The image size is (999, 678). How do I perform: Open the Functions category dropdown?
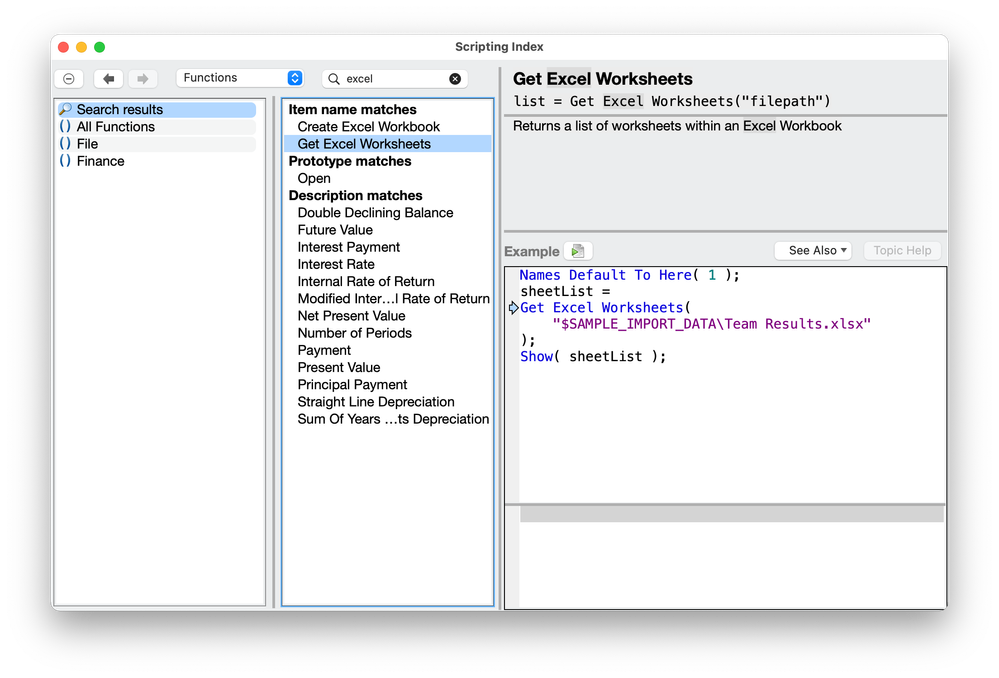click(240, 78)
